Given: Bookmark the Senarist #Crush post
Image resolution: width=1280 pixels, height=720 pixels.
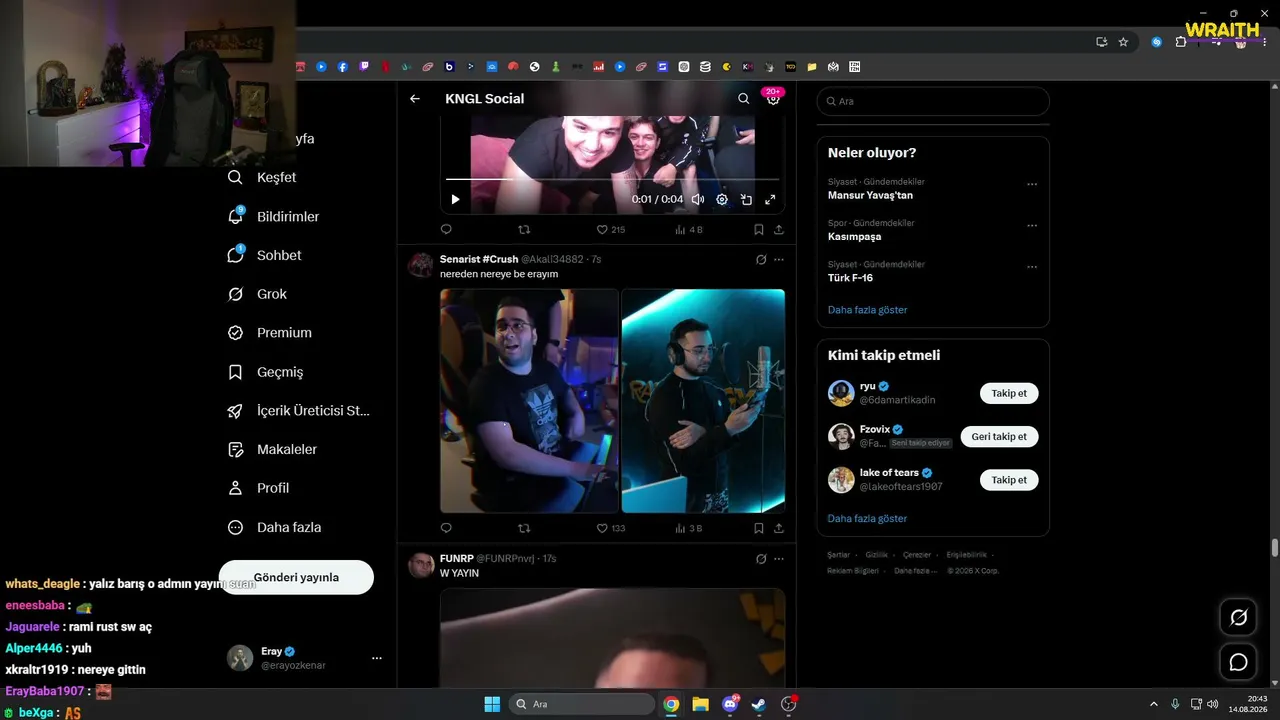Looking at the screenshot, I should 759,528.
